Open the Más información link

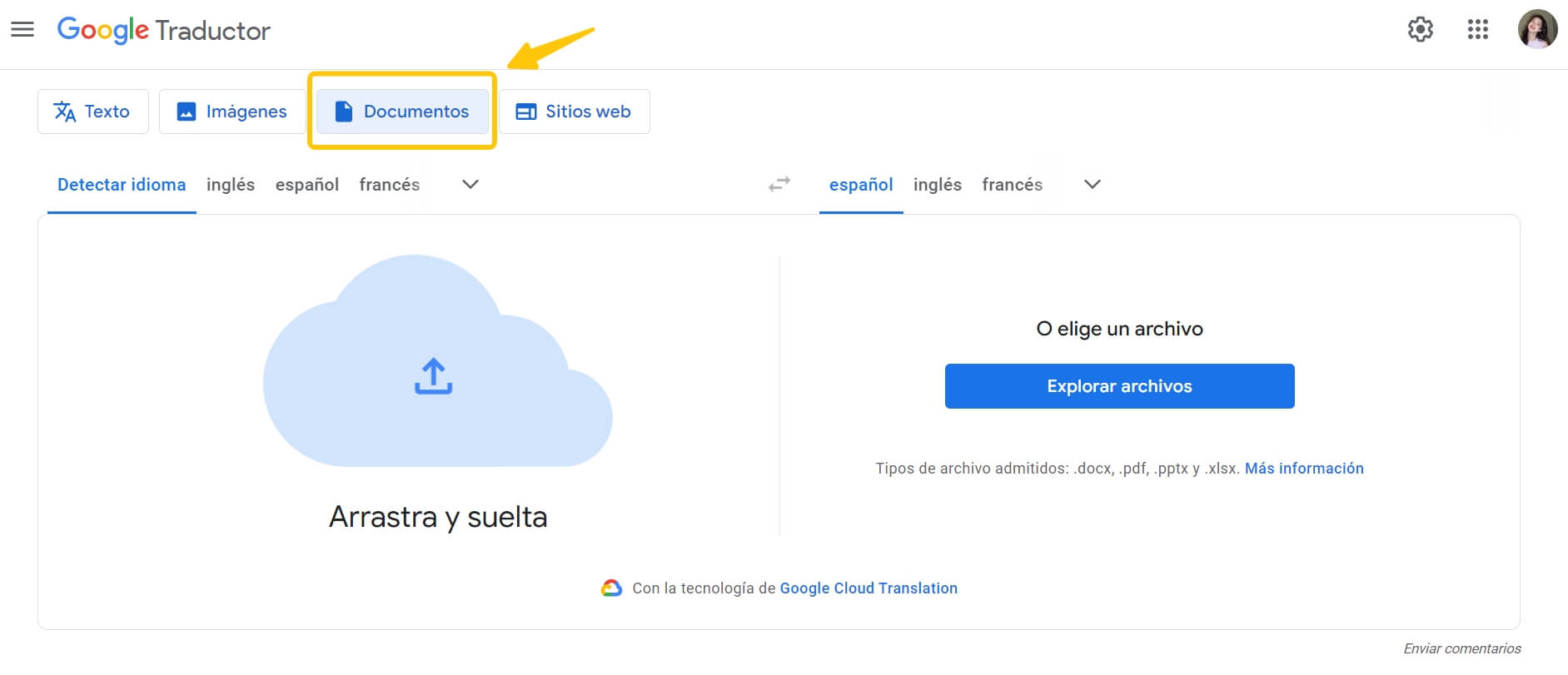tap(1303, 469)
